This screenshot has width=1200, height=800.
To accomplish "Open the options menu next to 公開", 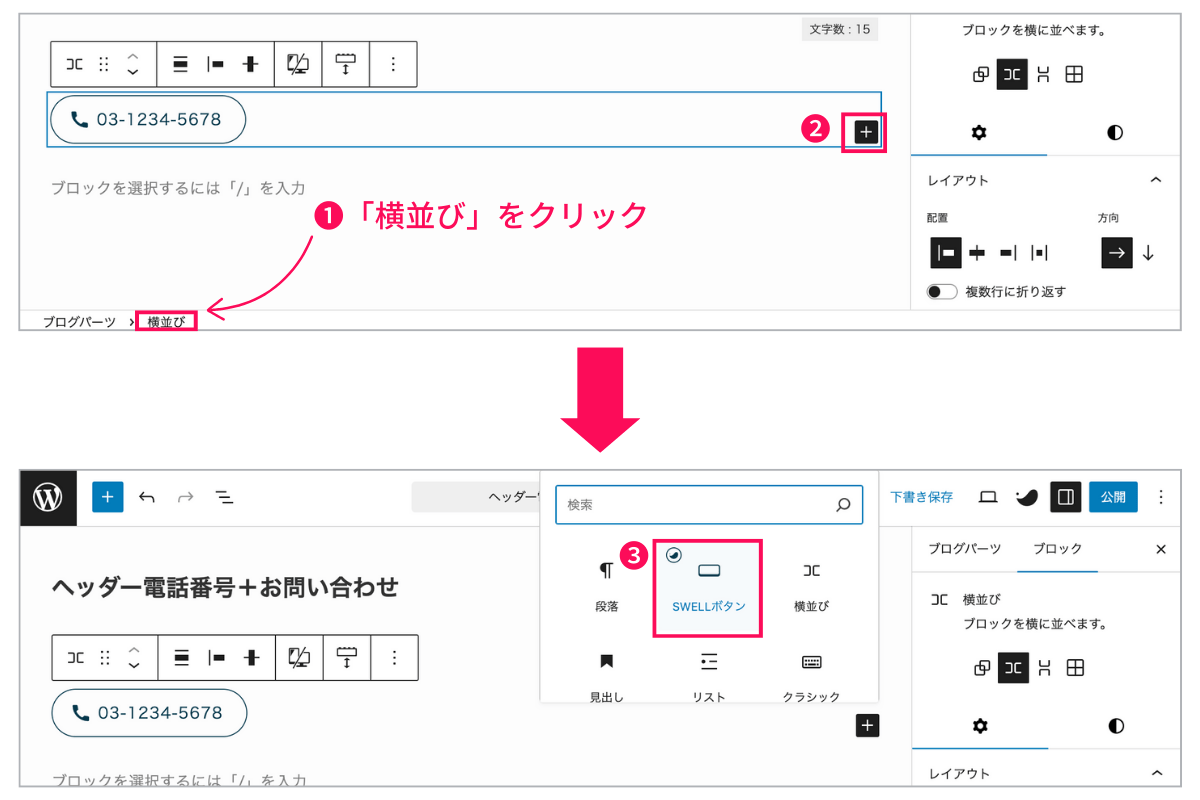I will (x=1160, y=497).
